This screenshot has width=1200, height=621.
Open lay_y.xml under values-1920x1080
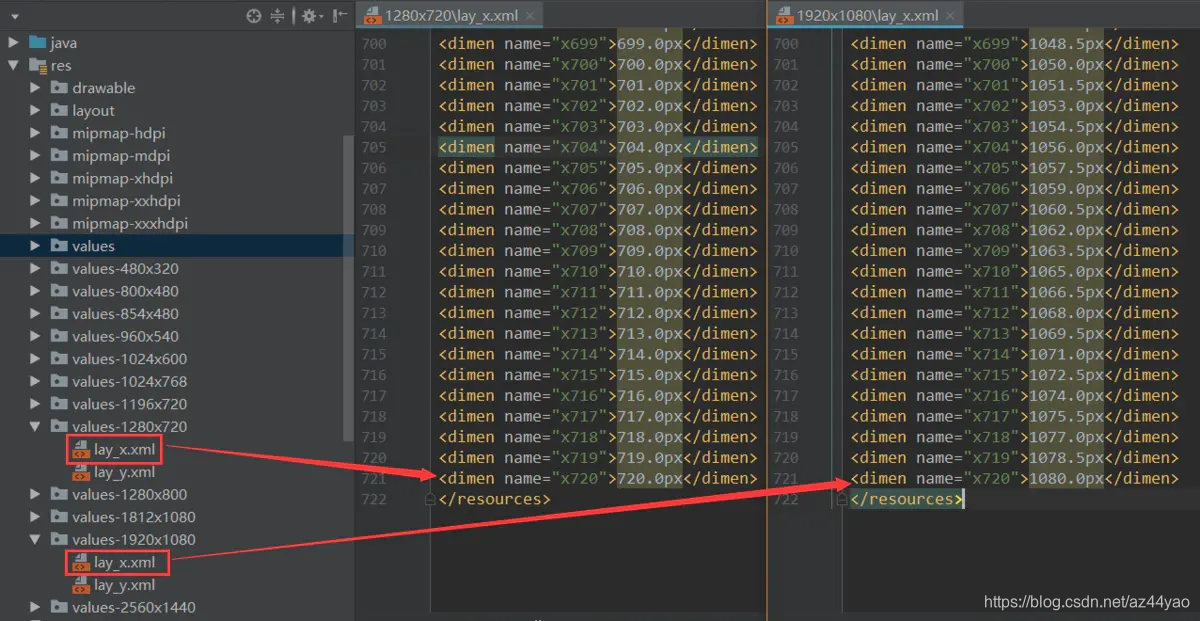[x=125, y=585]
